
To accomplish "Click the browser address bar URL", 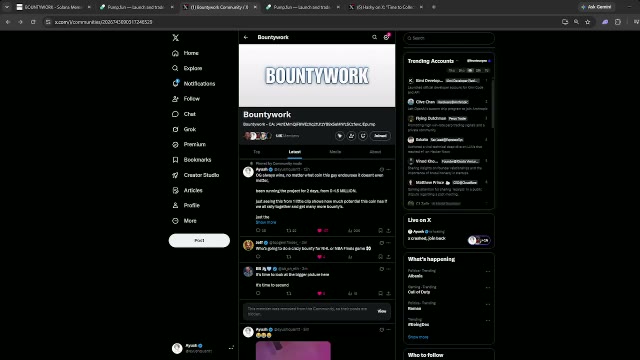I will pyautogui.click(x=103, y=22).
